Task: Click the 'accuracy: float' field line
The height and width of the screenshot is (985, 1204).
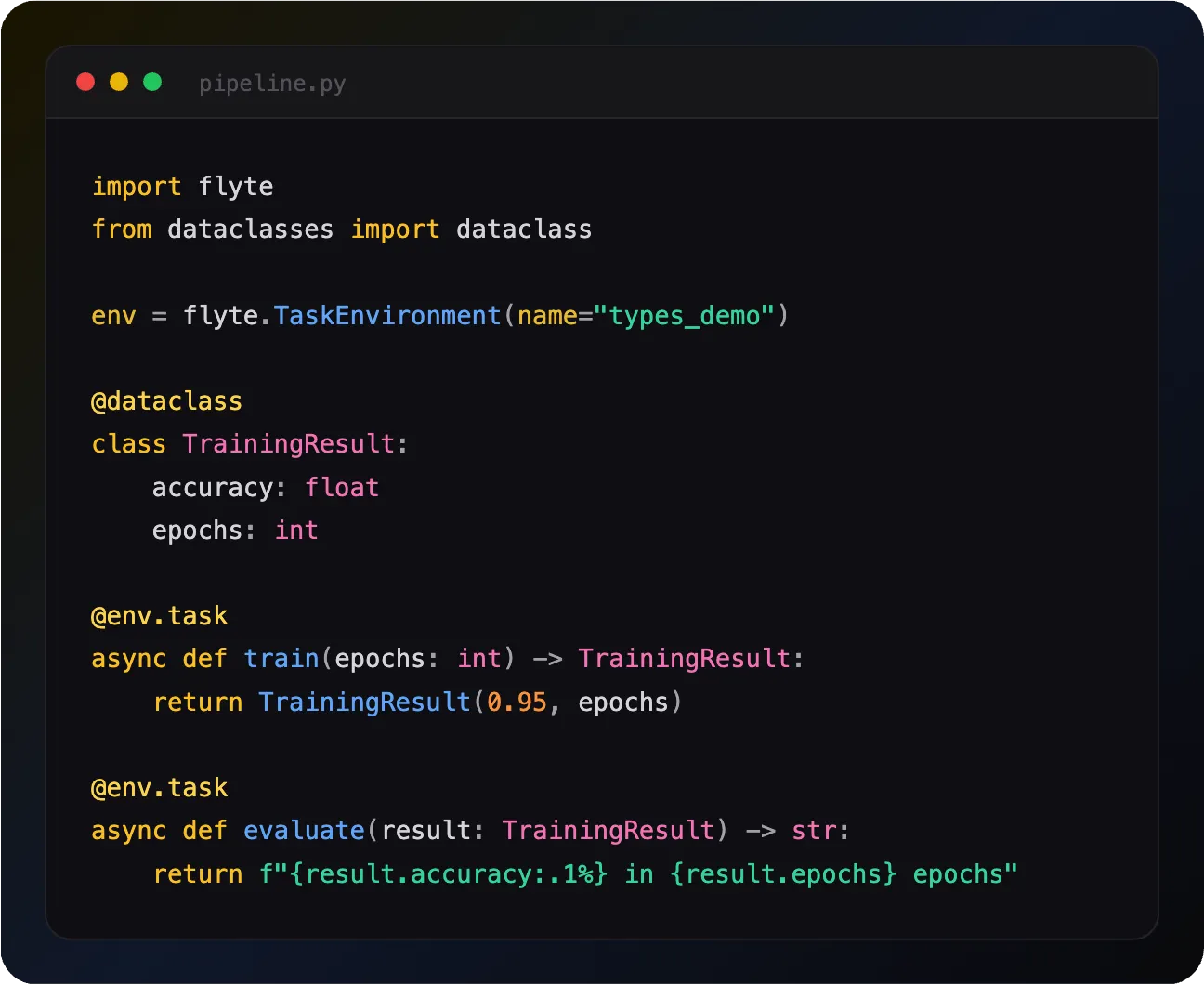Action: click(266, 488)
